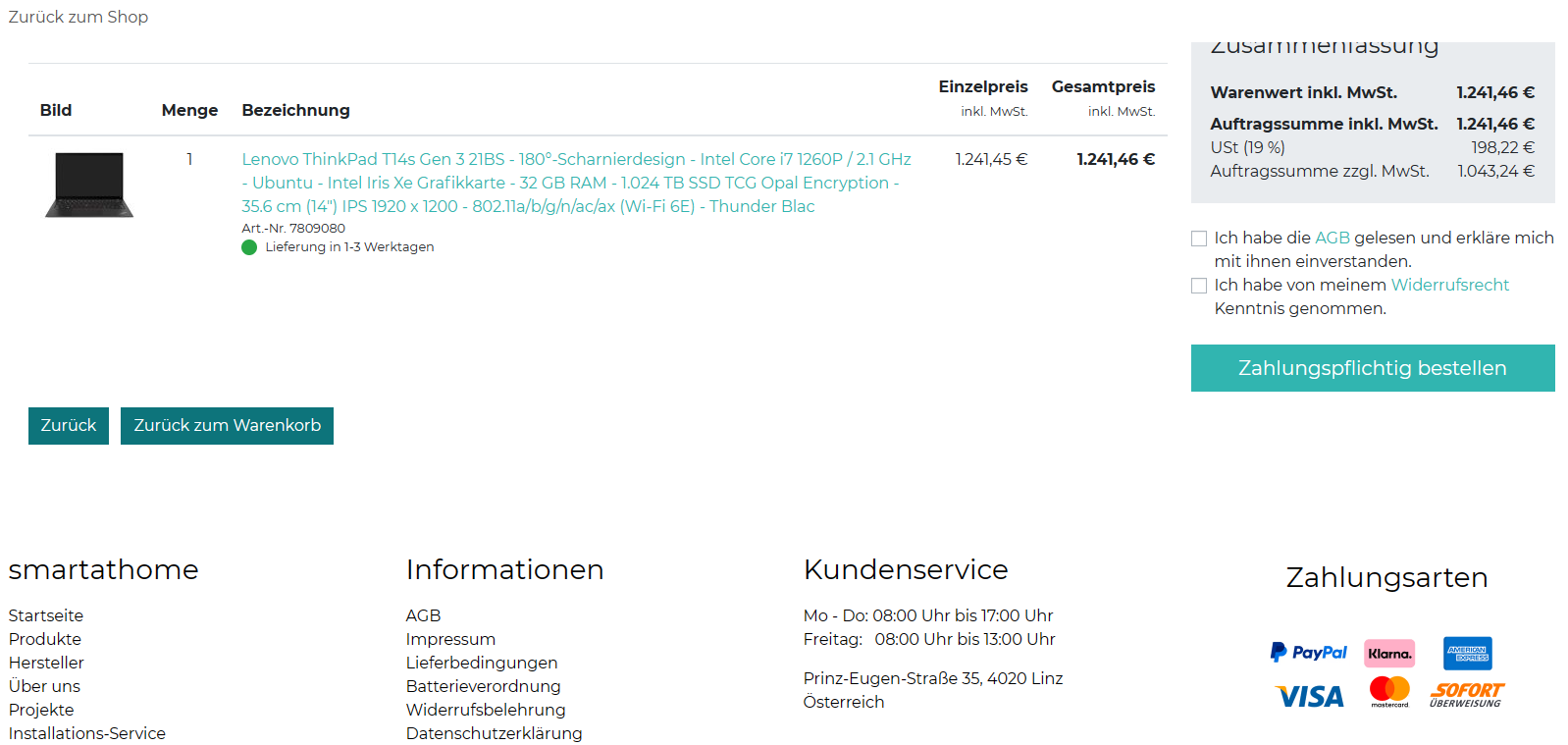The image size is (1568, 745).
Task: Open the Datenschutzerklärung link
Action: 495,733
